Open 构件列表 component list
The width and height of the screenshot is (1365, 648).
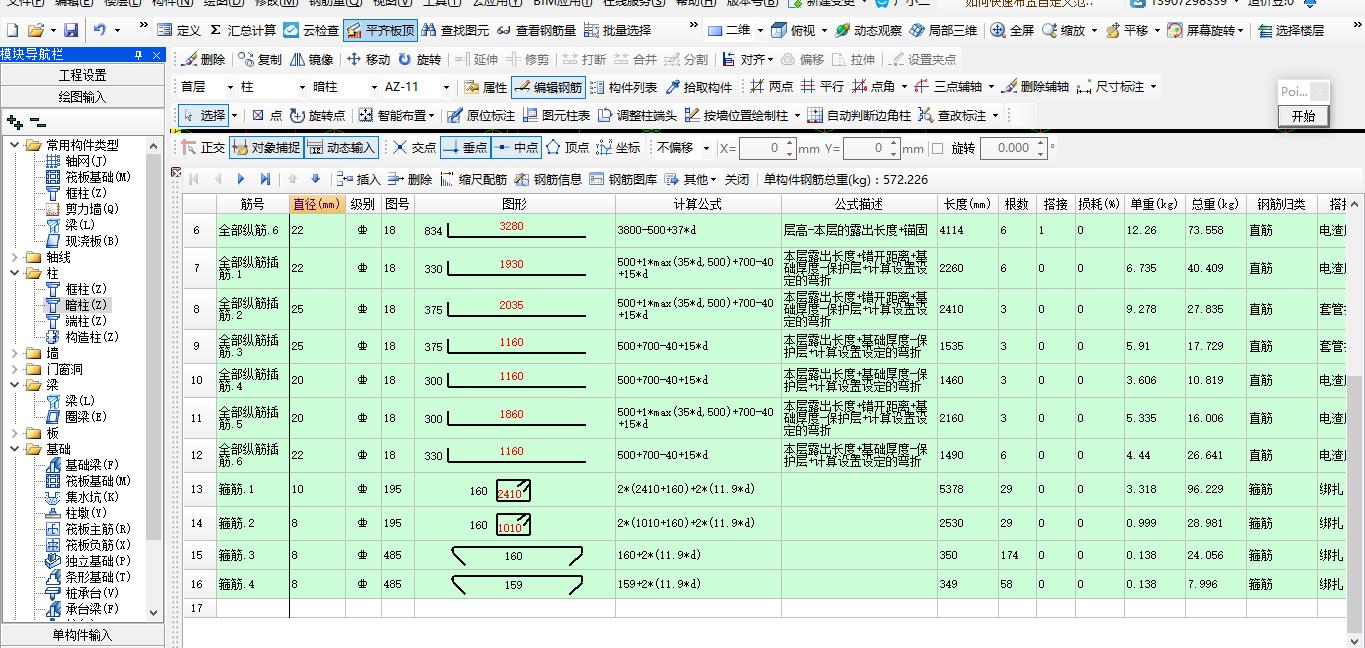pyautogui.click(x=623, y=88)
